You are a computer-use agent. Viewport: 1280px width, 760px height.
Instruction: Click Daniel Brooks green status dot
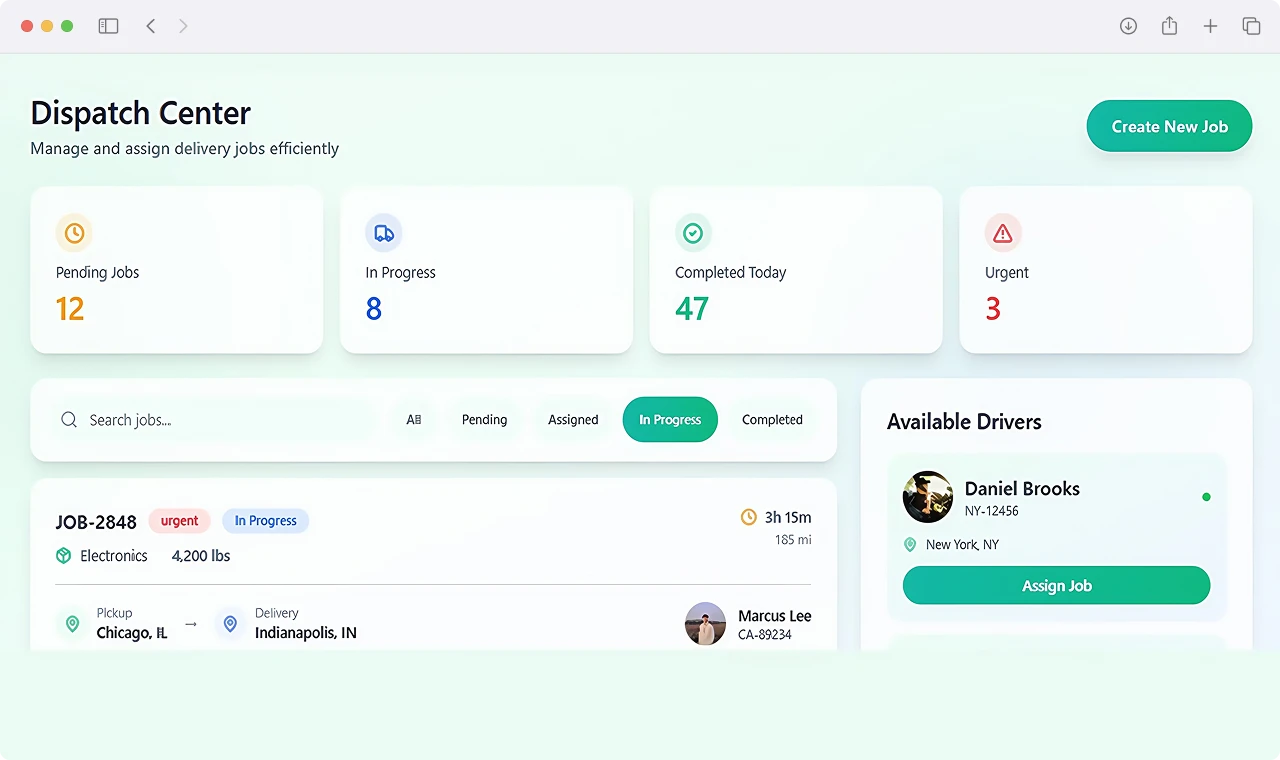coord(1206,497)
